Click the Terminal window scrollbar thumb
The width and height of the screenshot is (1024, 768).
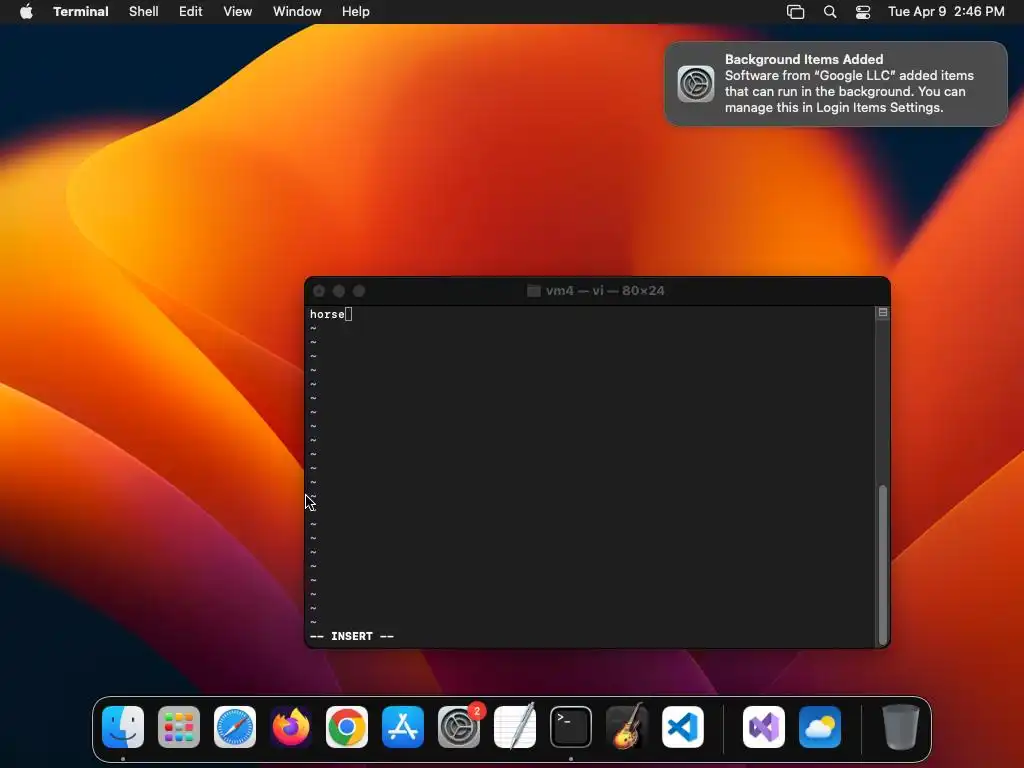click(883, 565)
